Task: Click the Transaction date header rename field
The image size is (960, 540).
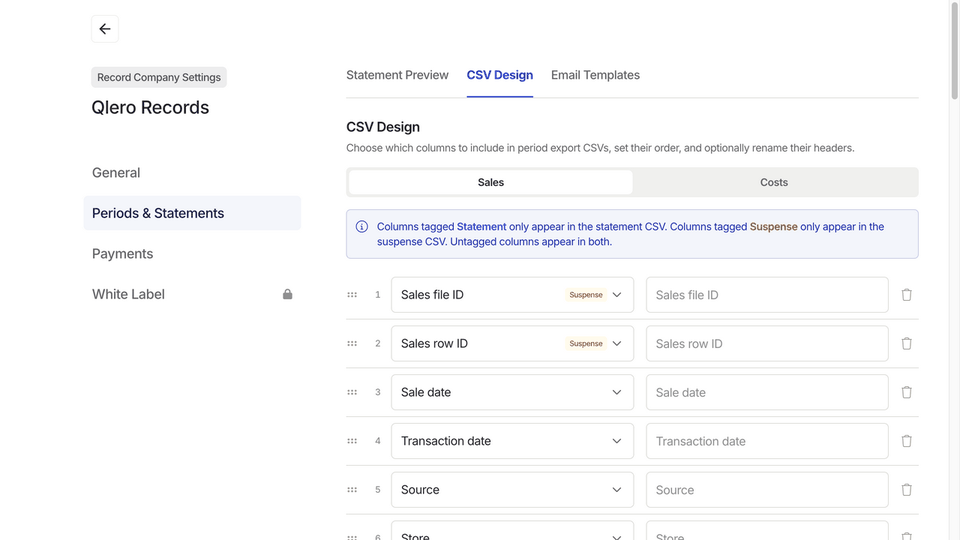Action: [767, 441]
